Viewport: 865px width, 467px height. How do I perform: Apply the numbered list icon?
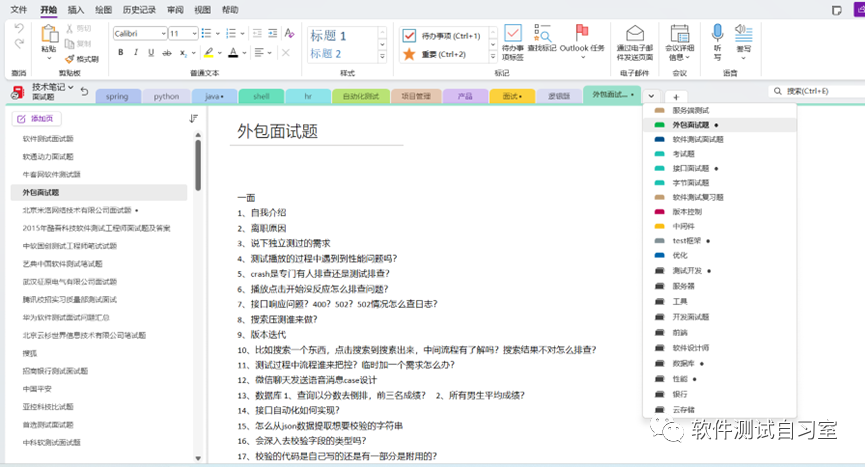coord(231,34)
